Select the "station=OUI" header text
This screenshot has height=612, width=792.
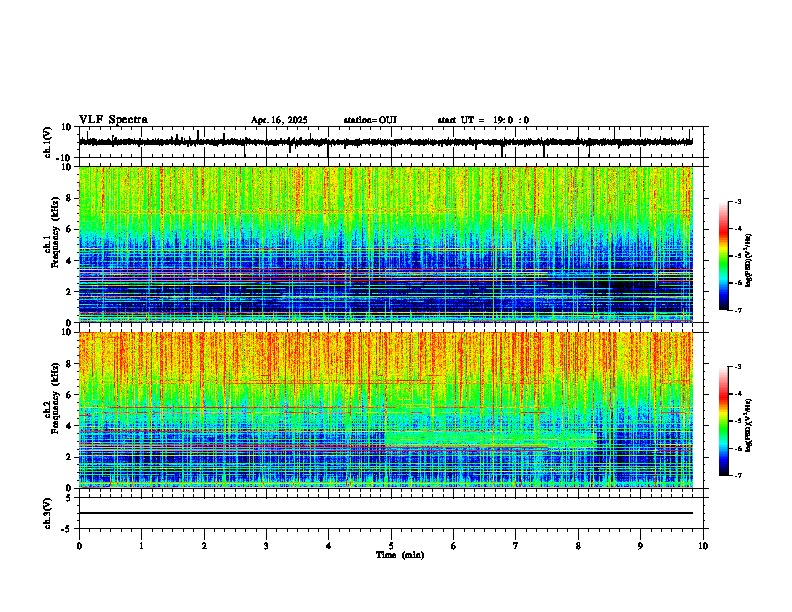click(x=370, y=120)
